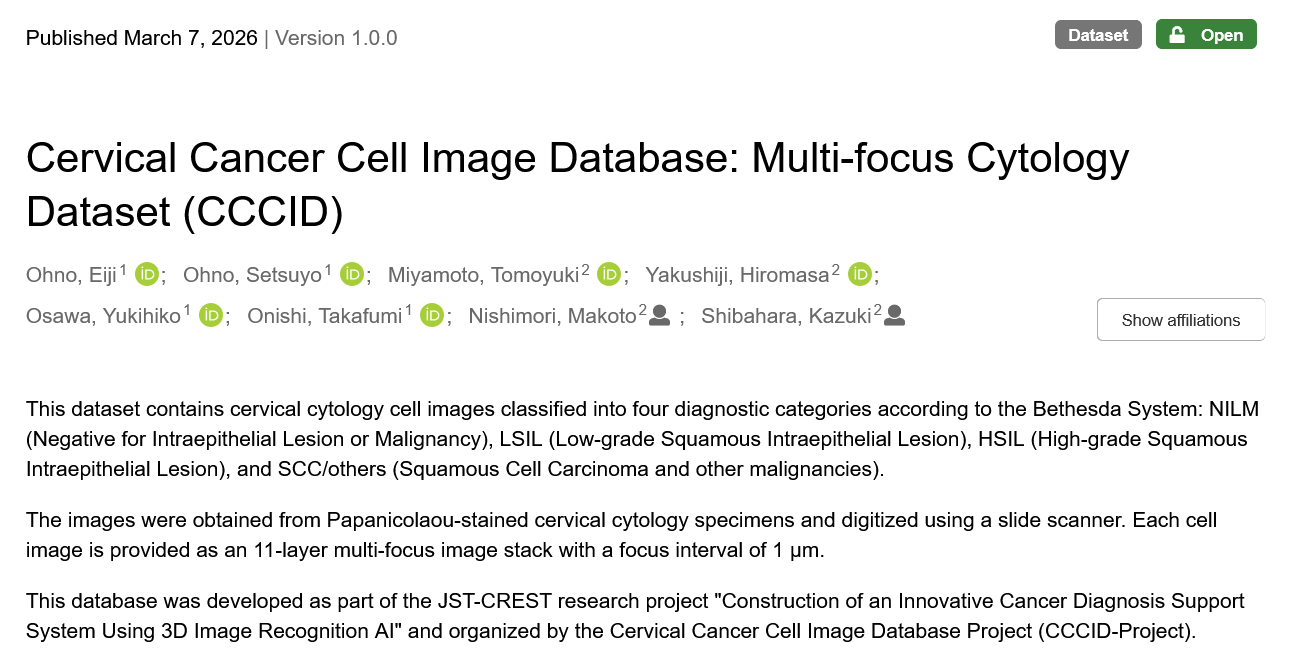Click person icon next to Nishimori, Makoto
This screenshot has height=672, width=1303.
[659, 316]
